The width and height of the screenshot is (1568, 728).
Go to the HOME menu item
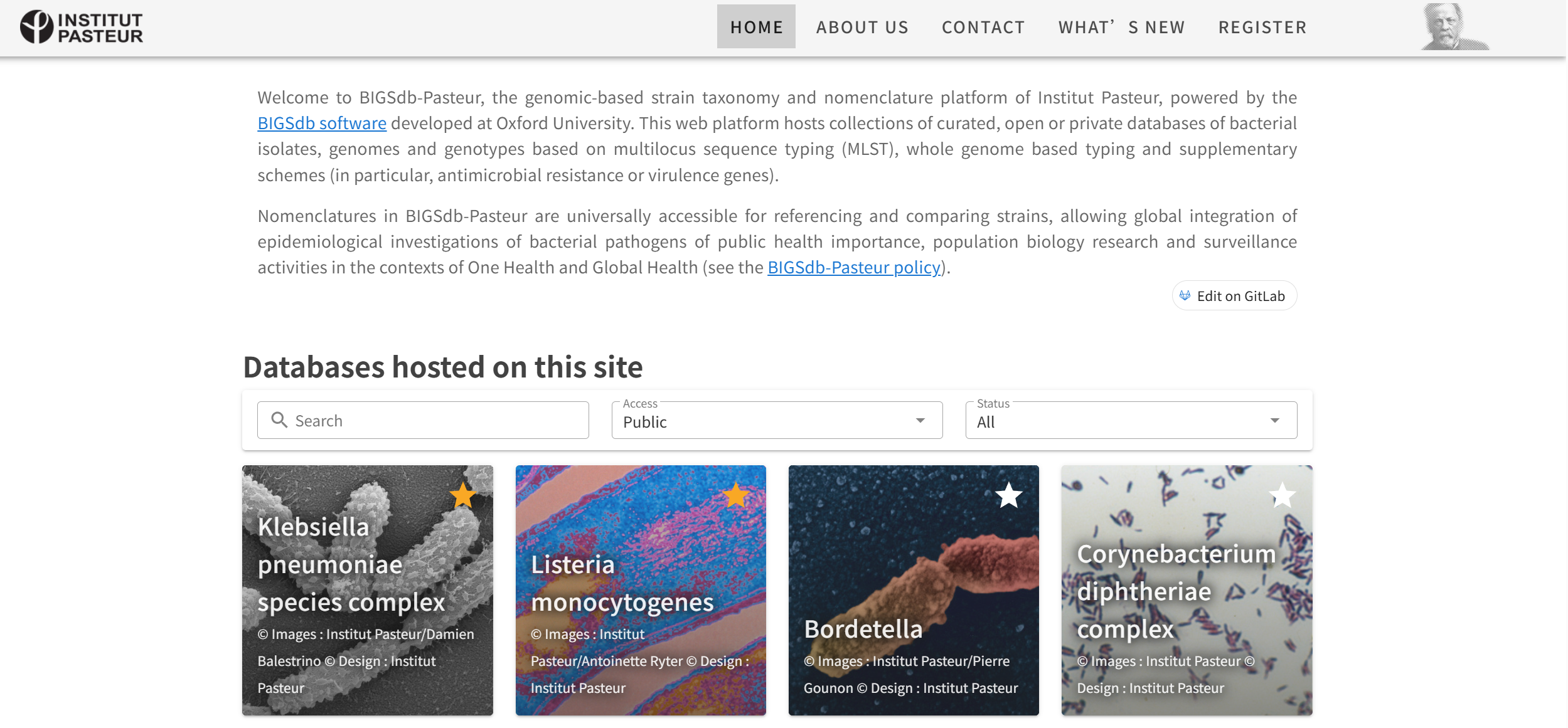[x=756, y=27]
